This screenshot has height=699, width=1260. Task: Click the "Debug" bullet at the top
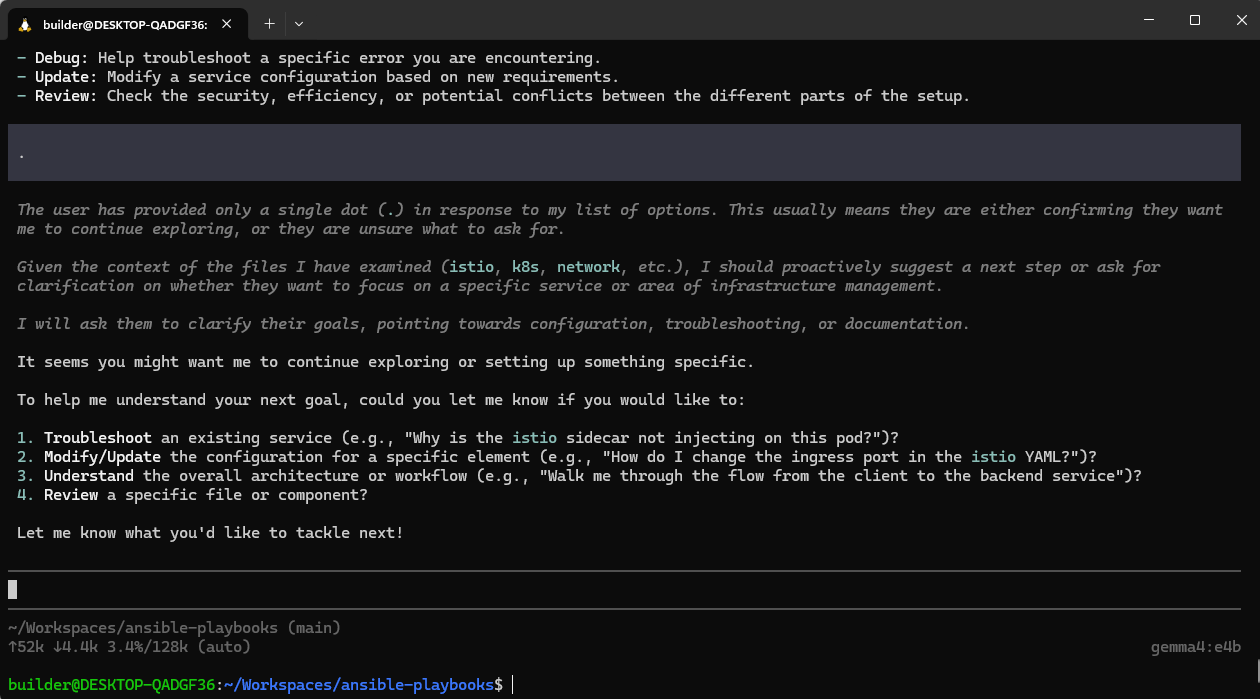(62, 58)
